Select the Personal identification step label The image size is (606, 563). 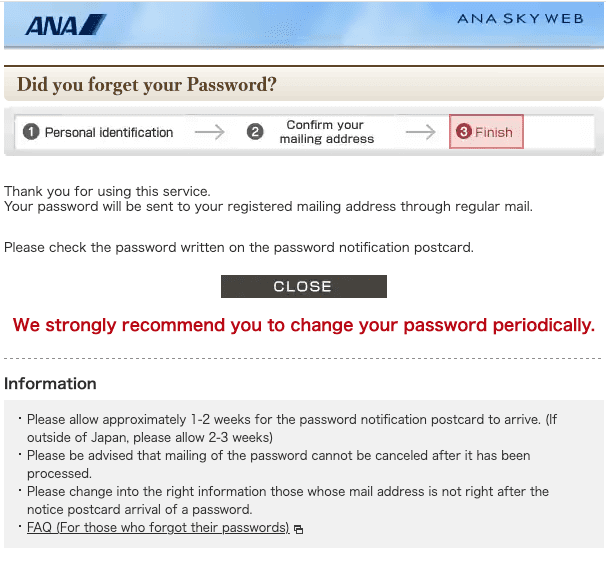(109, 133)
